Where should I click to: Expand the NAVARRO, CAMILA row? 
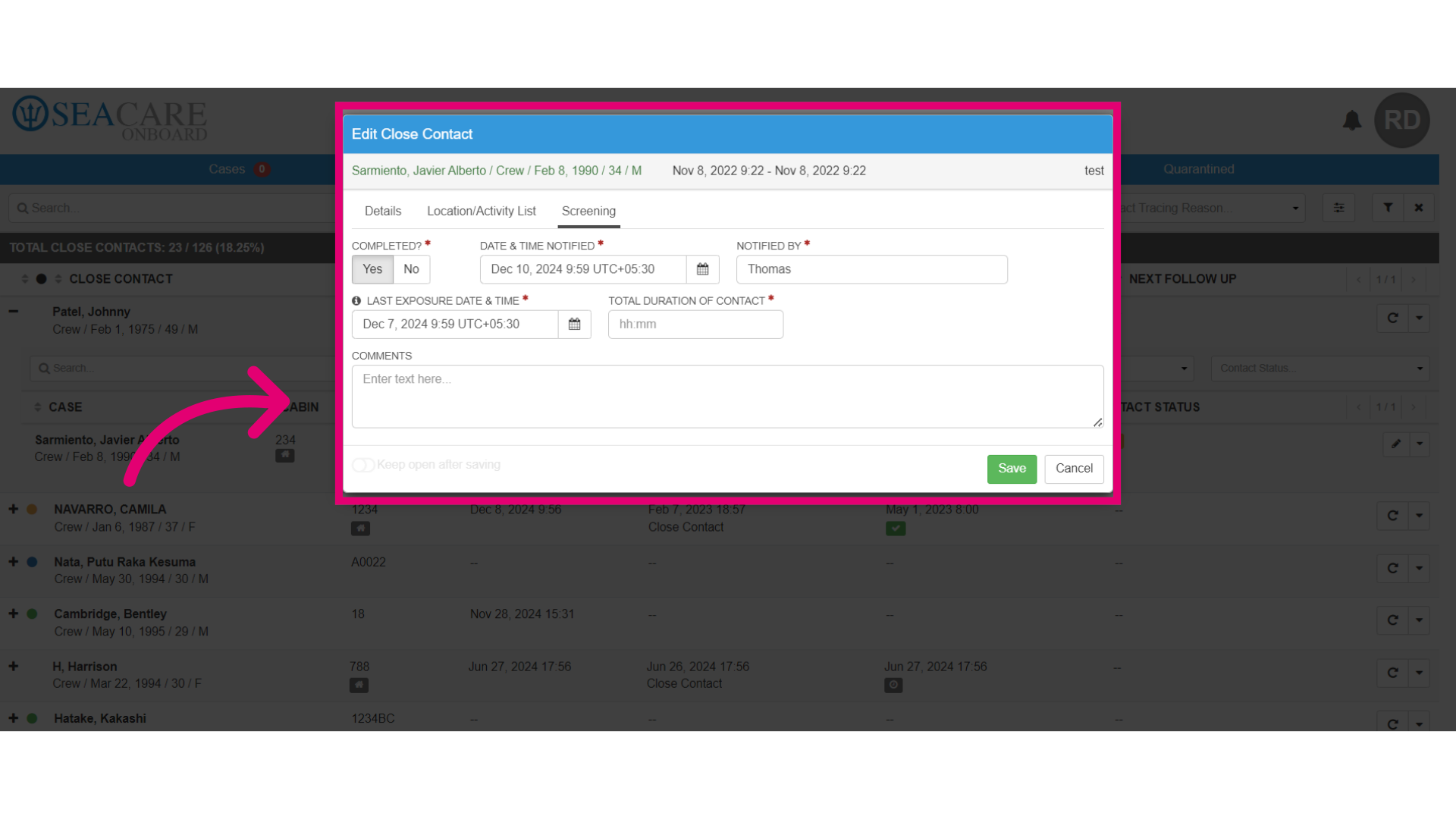13,510
